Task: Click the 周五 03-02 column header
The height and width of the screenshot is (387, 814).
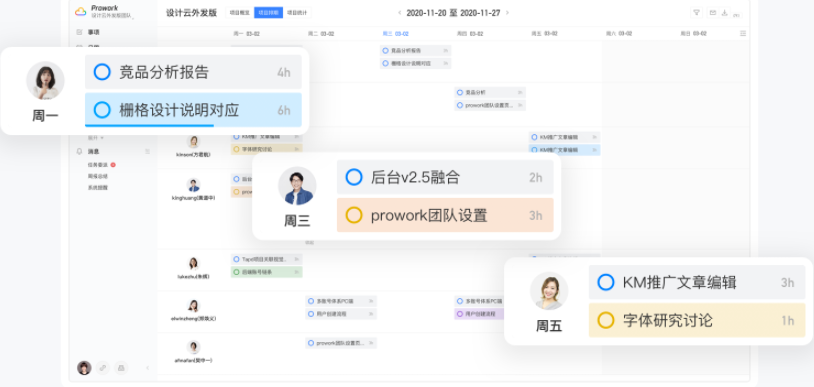Action: 544,33
